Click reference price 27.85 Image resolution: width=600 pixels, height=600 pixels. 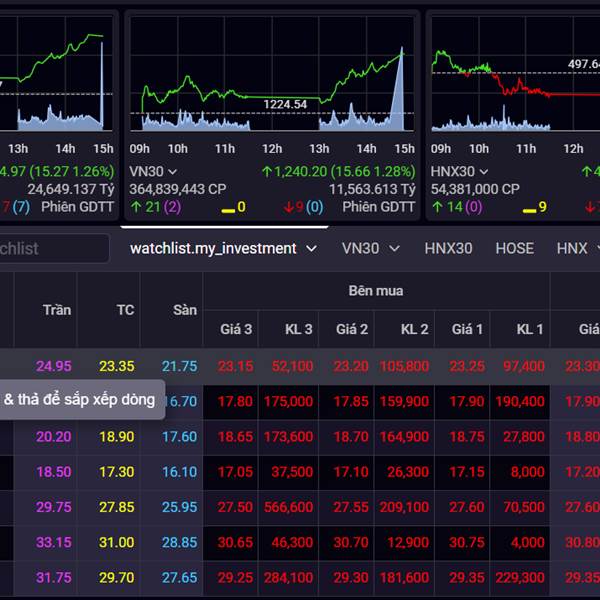coord(117,507)
